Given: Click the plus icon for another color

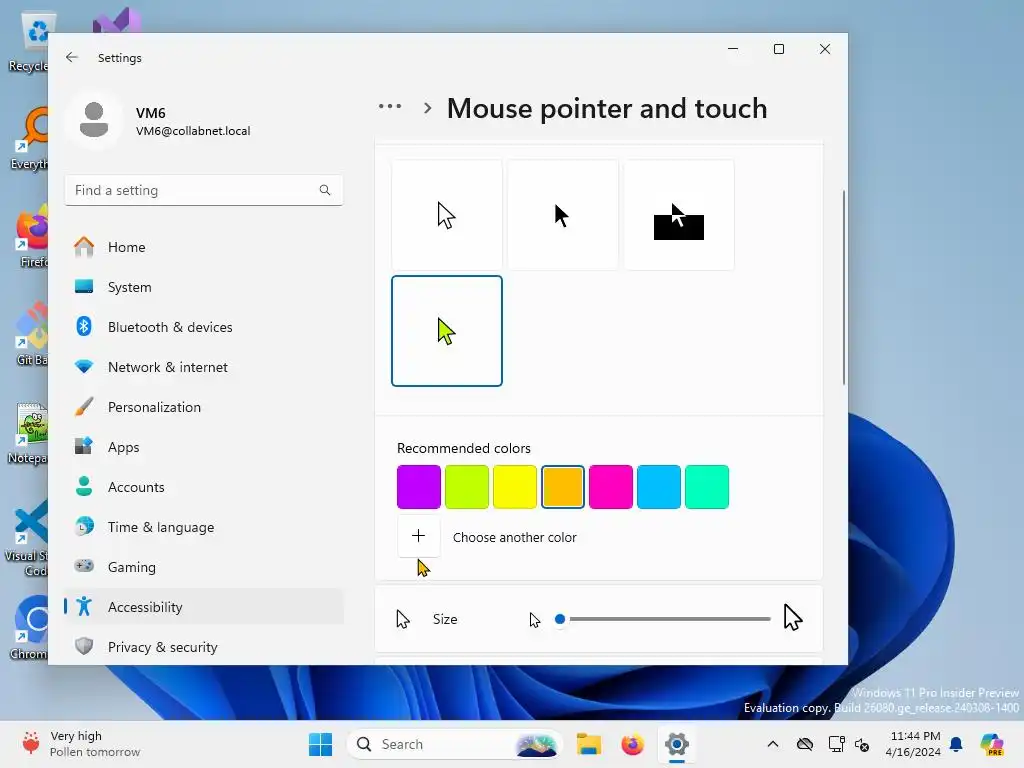Looking at the screenshot, I should point(419,536).
